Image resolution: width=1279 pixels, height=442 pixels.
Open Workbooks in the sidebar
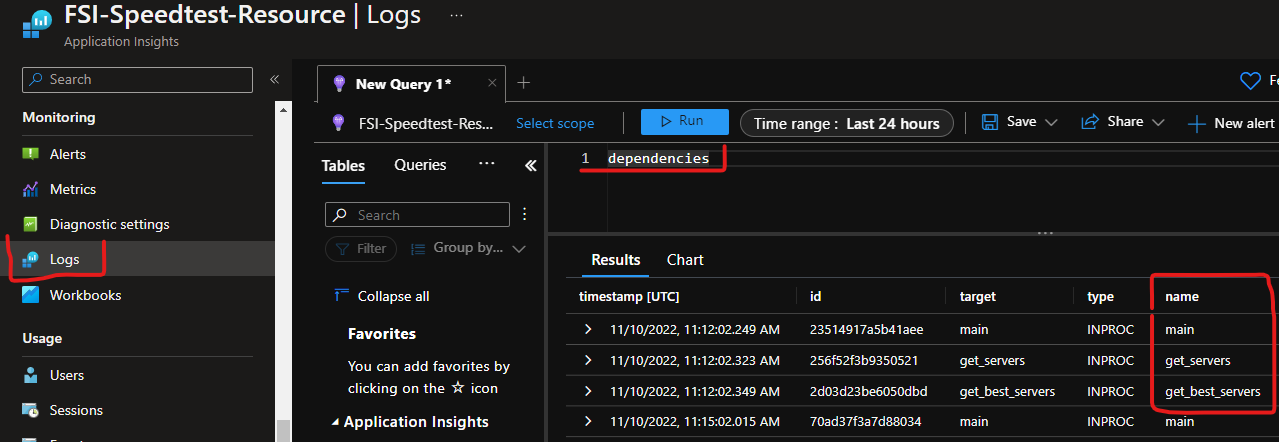[85, 295]
